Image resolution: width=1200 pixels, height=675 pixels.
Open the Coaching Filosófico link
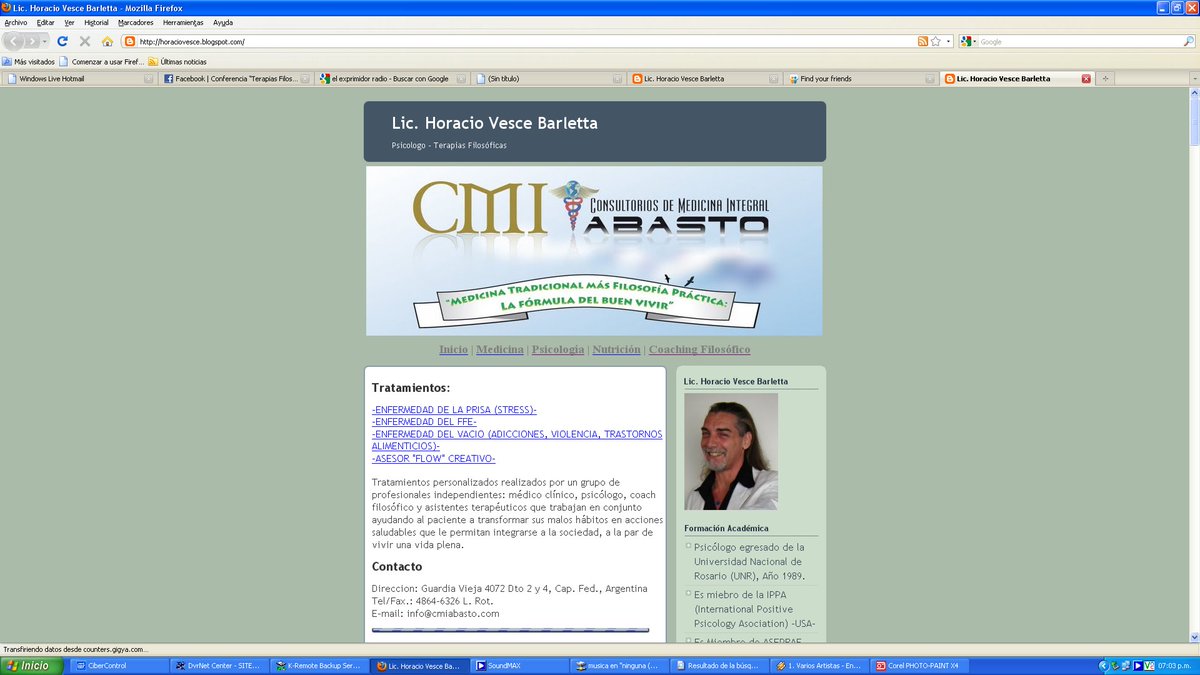[x=699, y=349]
